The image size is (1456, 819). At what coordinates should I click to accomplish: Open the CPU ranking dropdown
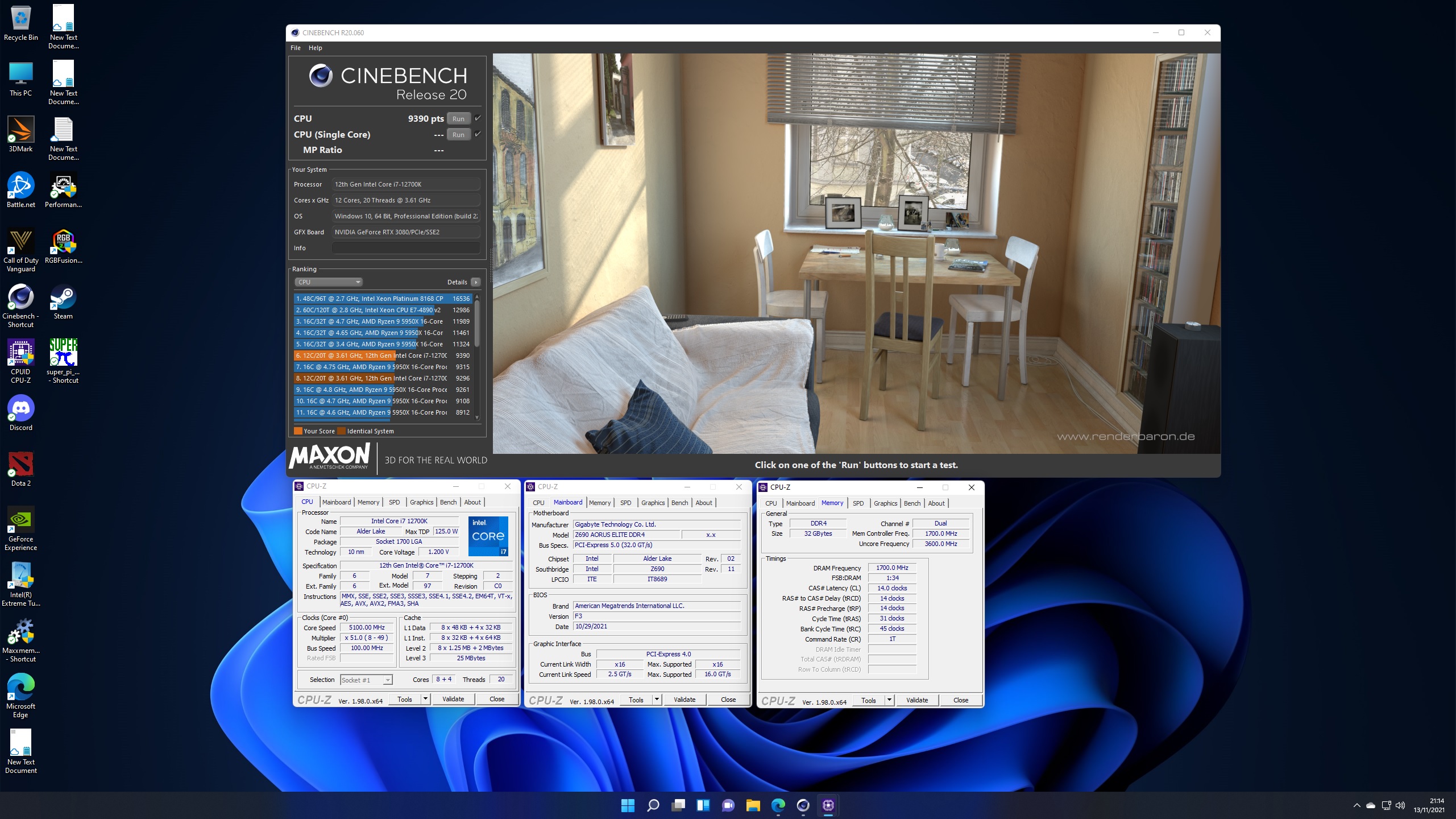(x=329, y=282)
